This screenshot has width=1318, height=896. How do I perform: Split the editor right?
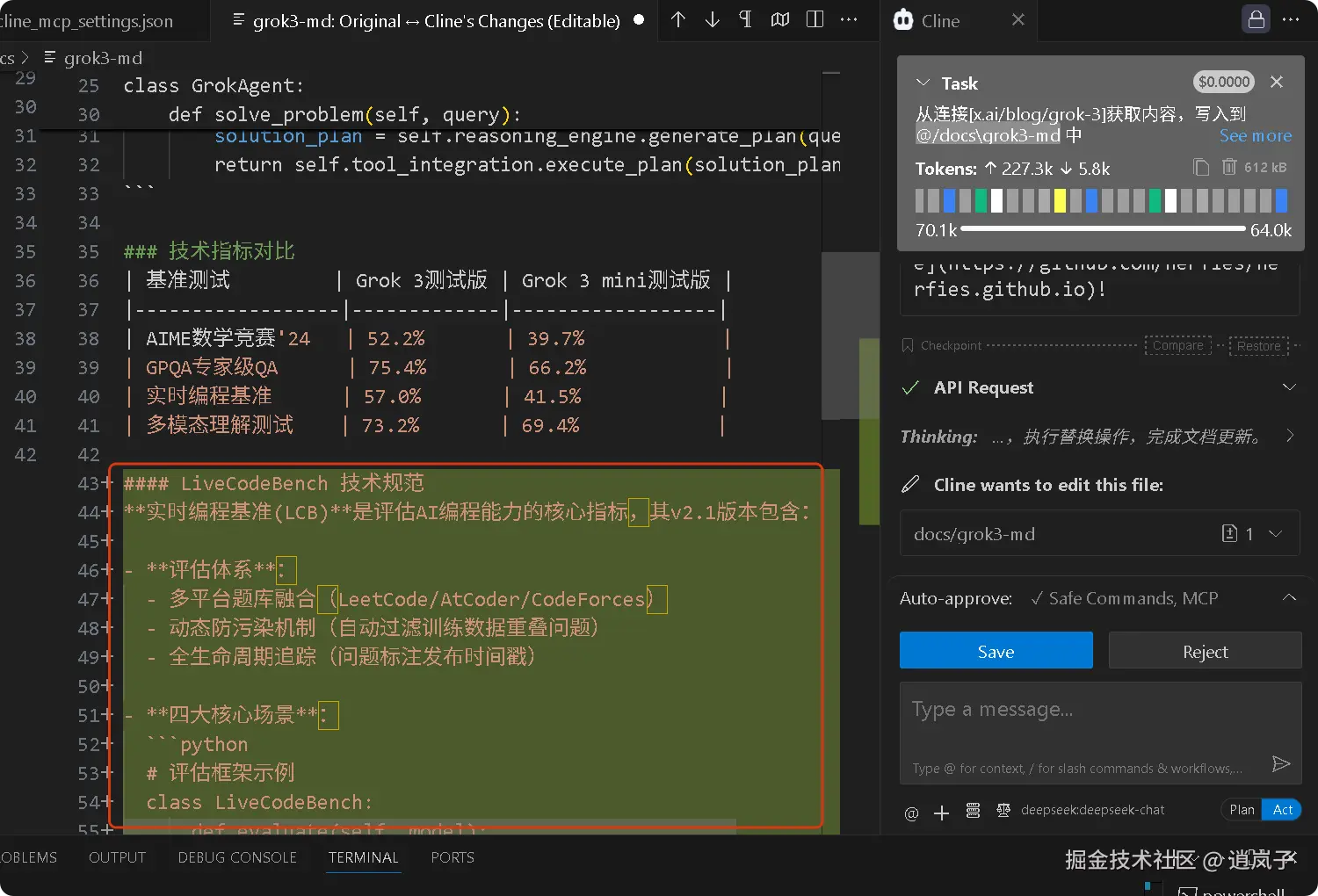(x=815, y=19)
